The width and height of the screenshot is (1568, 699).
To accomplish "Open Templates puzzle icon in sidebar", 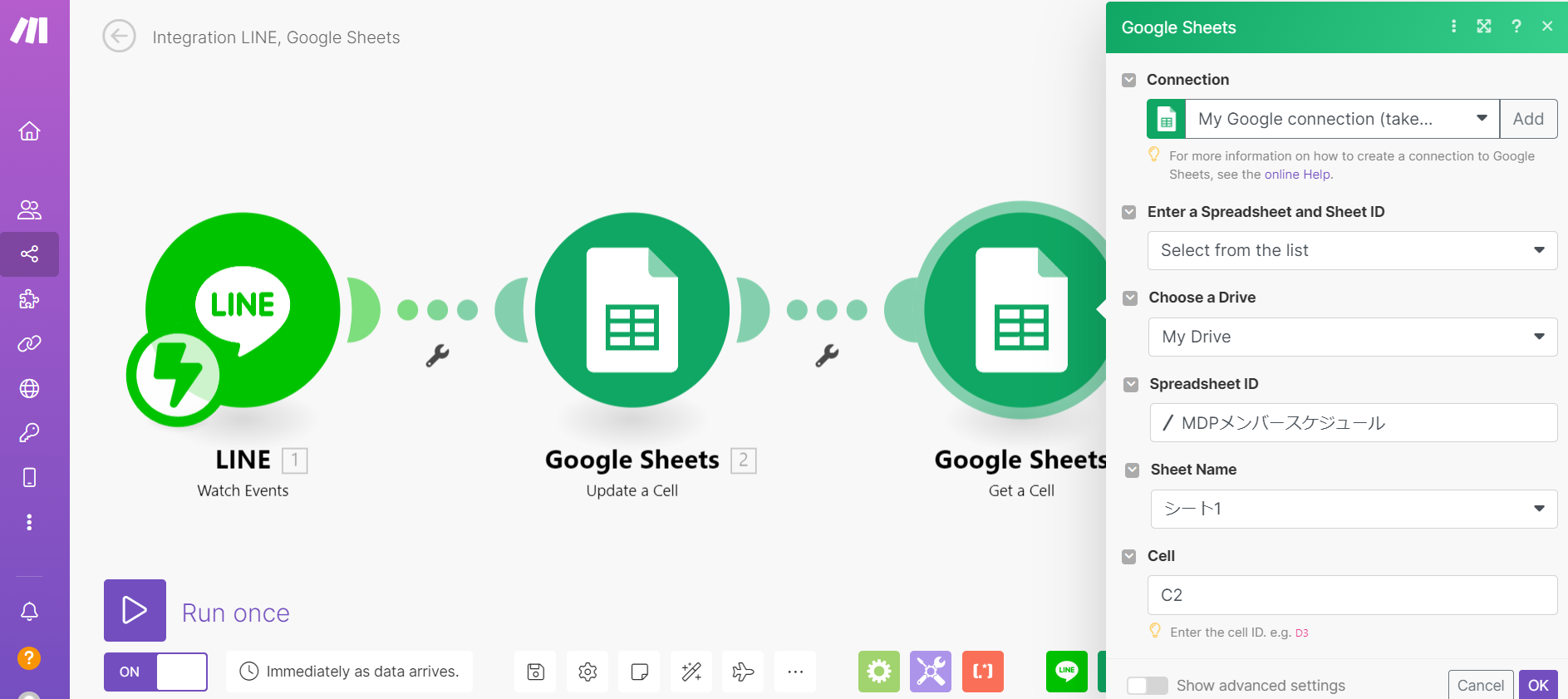I will [29, 298].
